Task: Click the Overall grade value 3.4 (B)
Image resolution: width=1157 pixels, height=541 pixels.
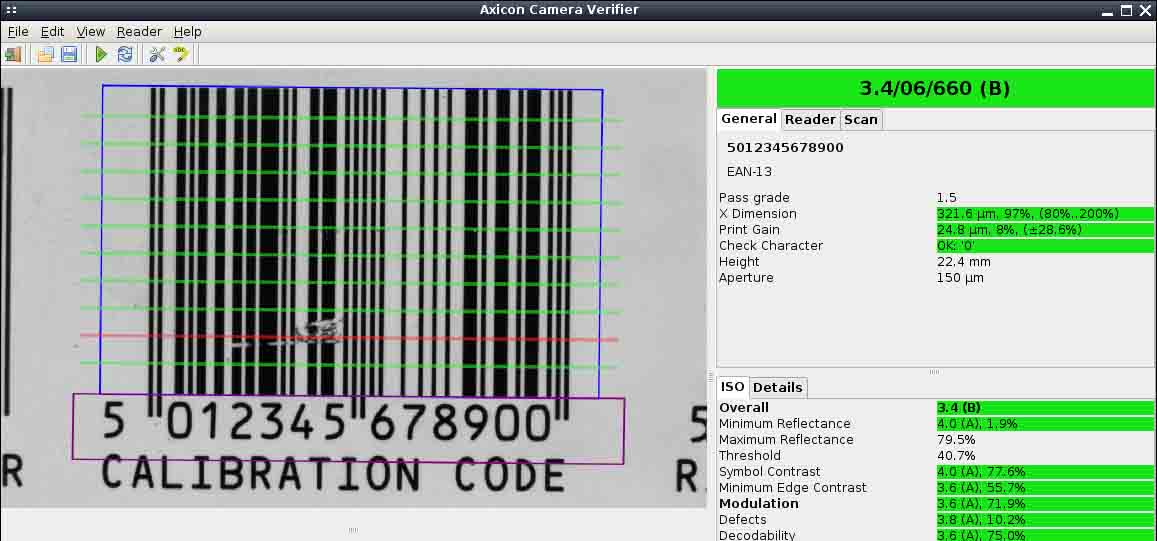Action: coord(1045,408)
